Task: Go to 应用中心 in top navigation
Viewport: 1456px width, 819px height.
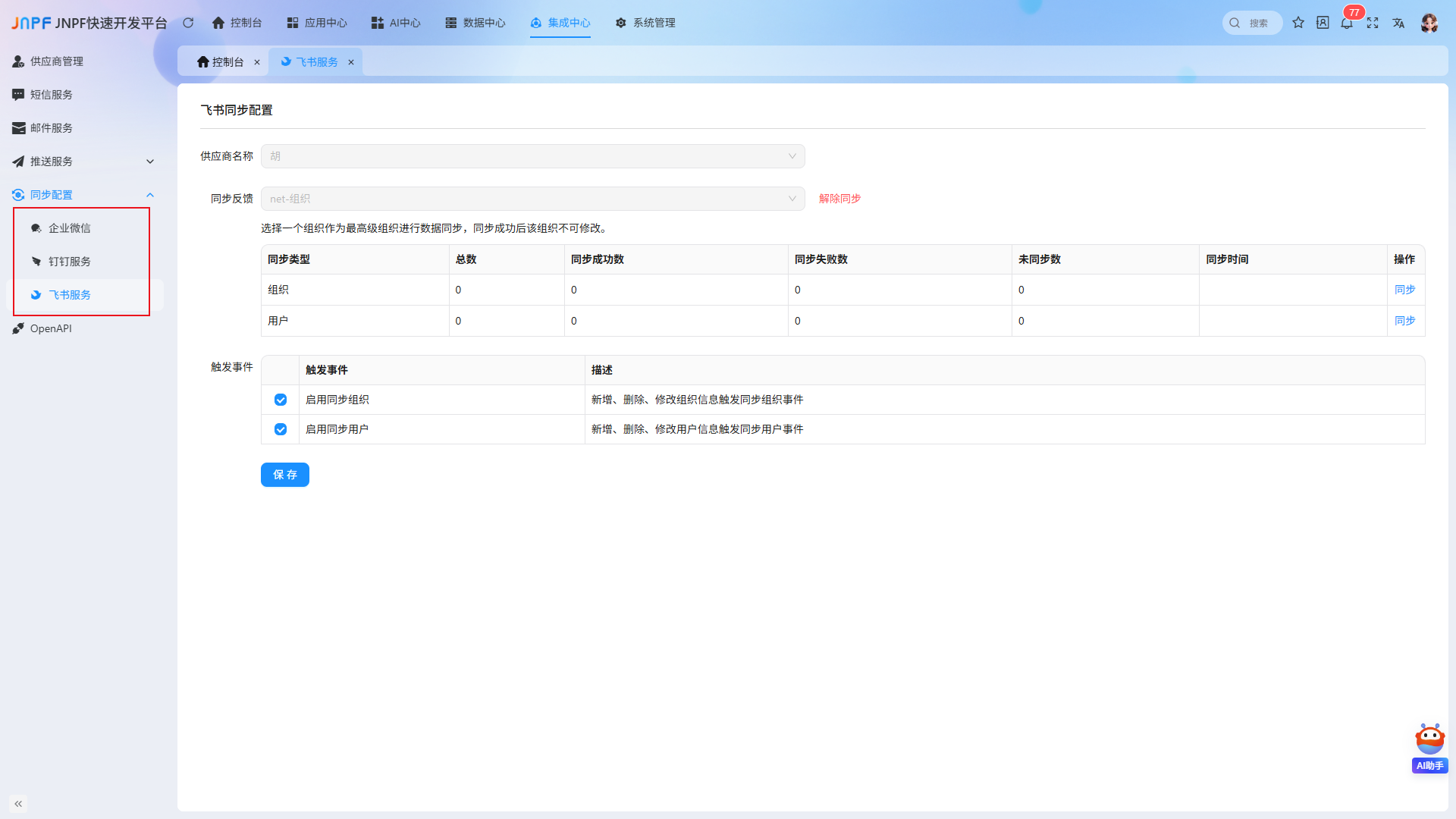Action: [317, 23]
